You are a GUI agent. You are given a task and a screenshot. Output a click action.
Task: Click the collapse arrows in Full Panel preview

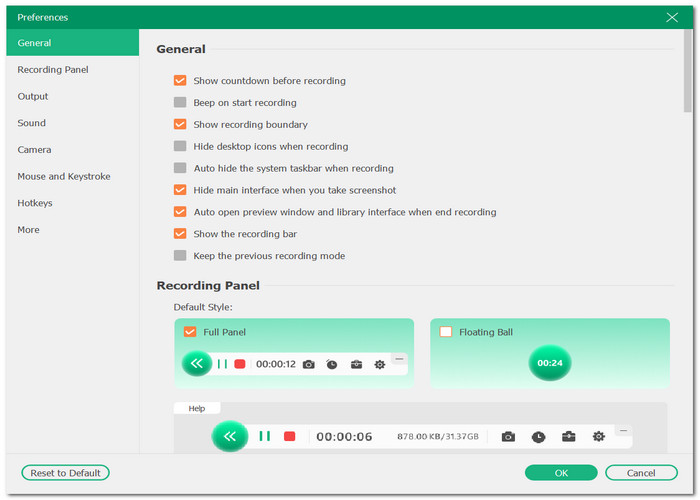pos(196,363)
